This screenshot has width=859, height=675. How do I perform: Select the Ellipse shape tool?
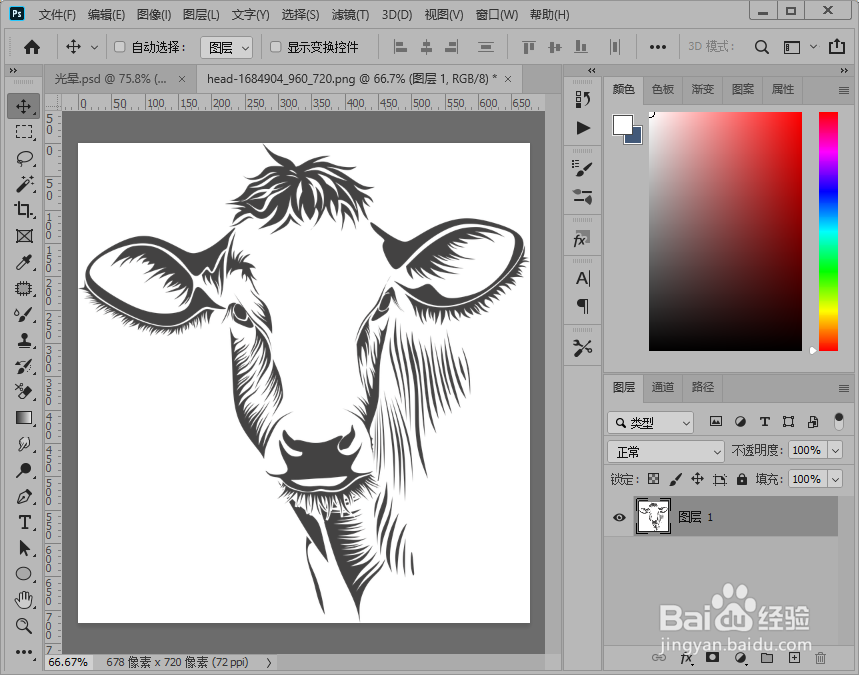[x=24, y=574]
